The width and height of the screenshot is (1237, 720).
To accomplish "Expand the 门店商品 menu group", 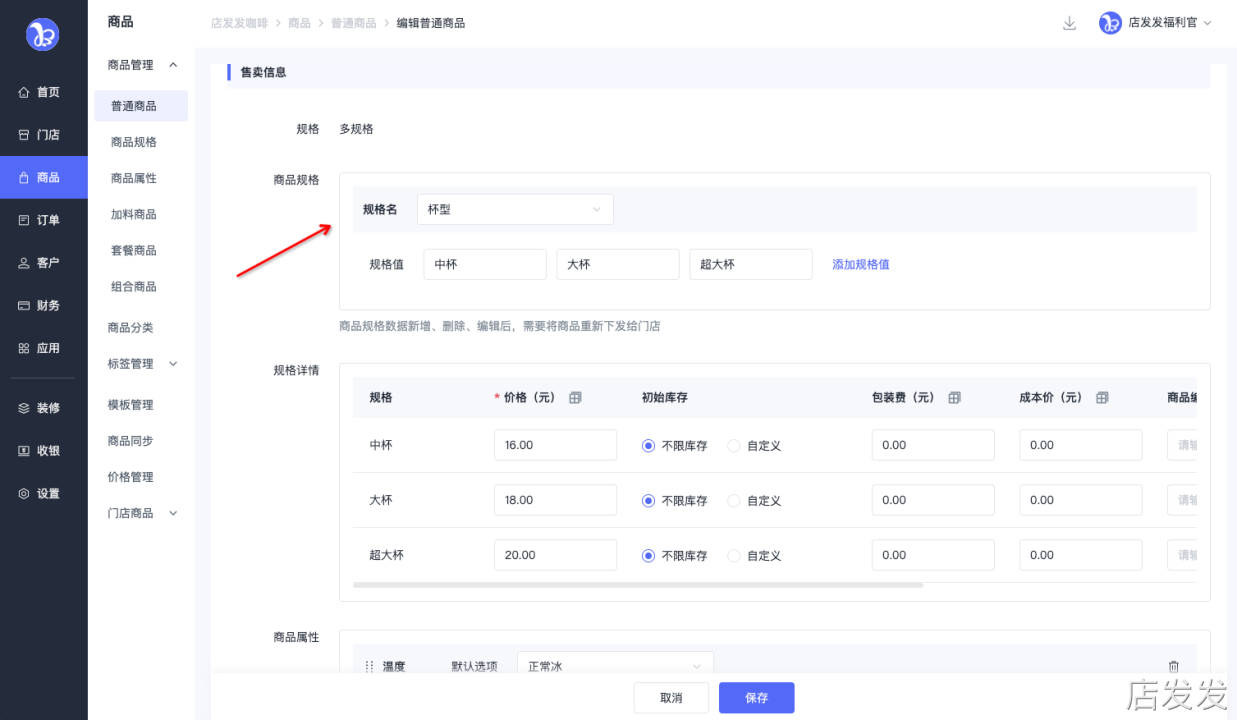I will [173, 513].
